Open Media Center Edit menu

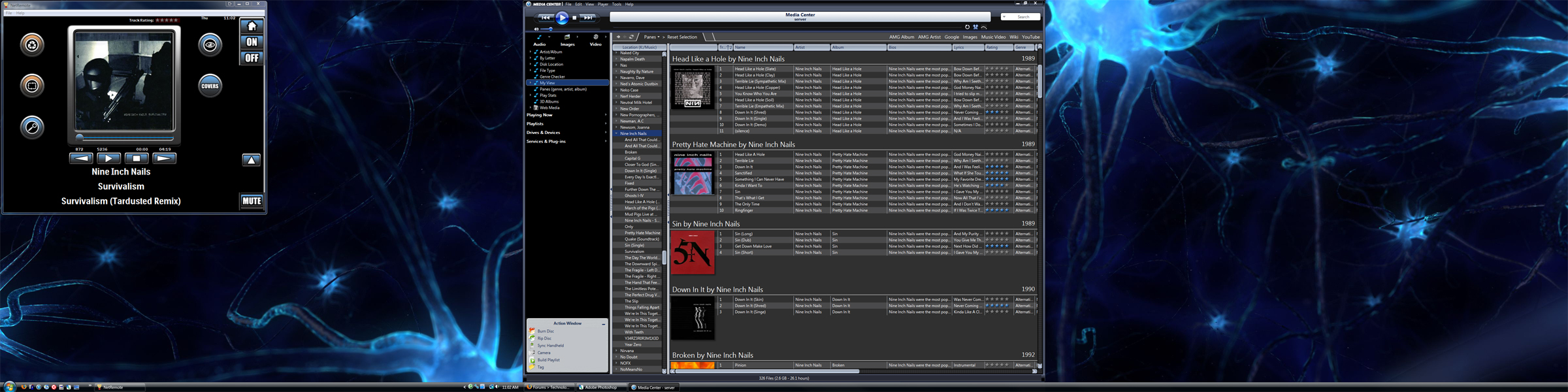pos(578,4)
